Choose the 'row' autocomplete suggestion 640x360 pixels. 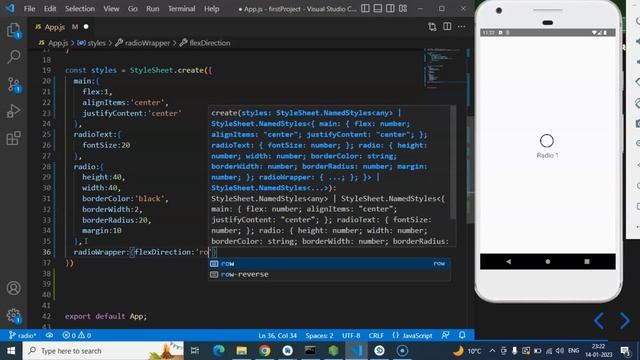pyautogui.click(x=329, y=264)
